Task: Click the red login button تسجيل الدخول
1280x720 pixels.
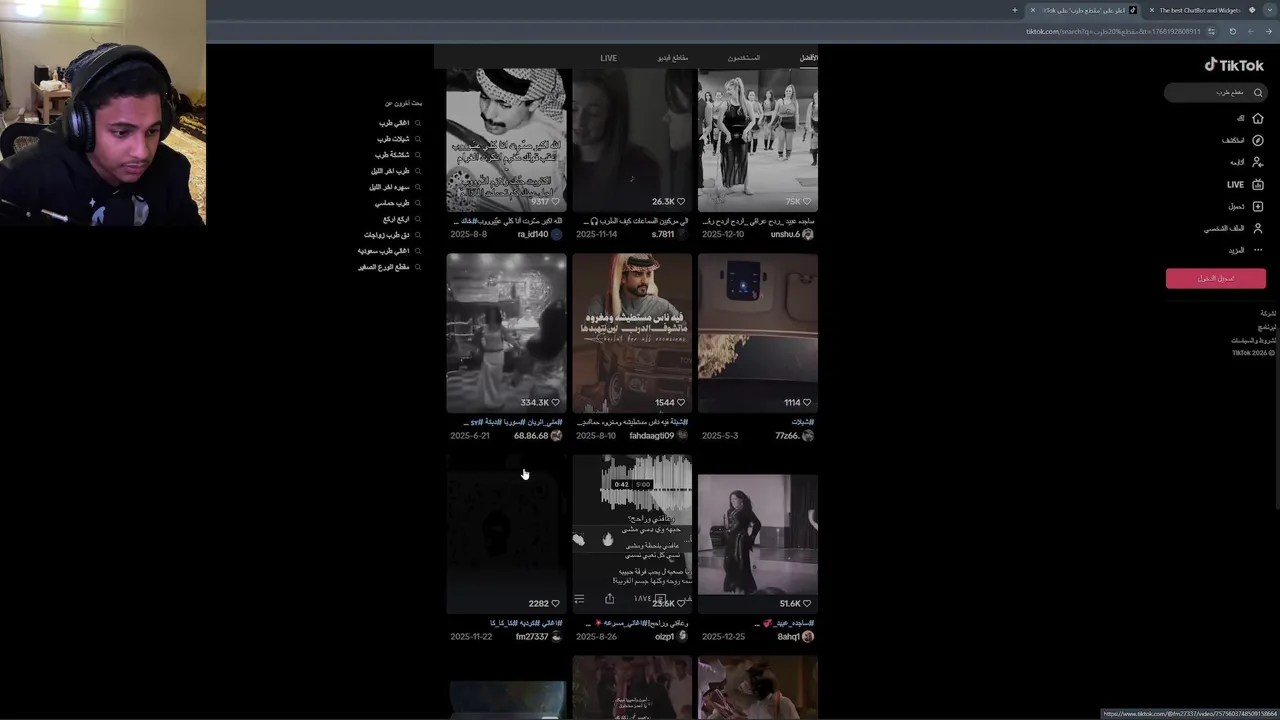Action: coord(1216,278)
